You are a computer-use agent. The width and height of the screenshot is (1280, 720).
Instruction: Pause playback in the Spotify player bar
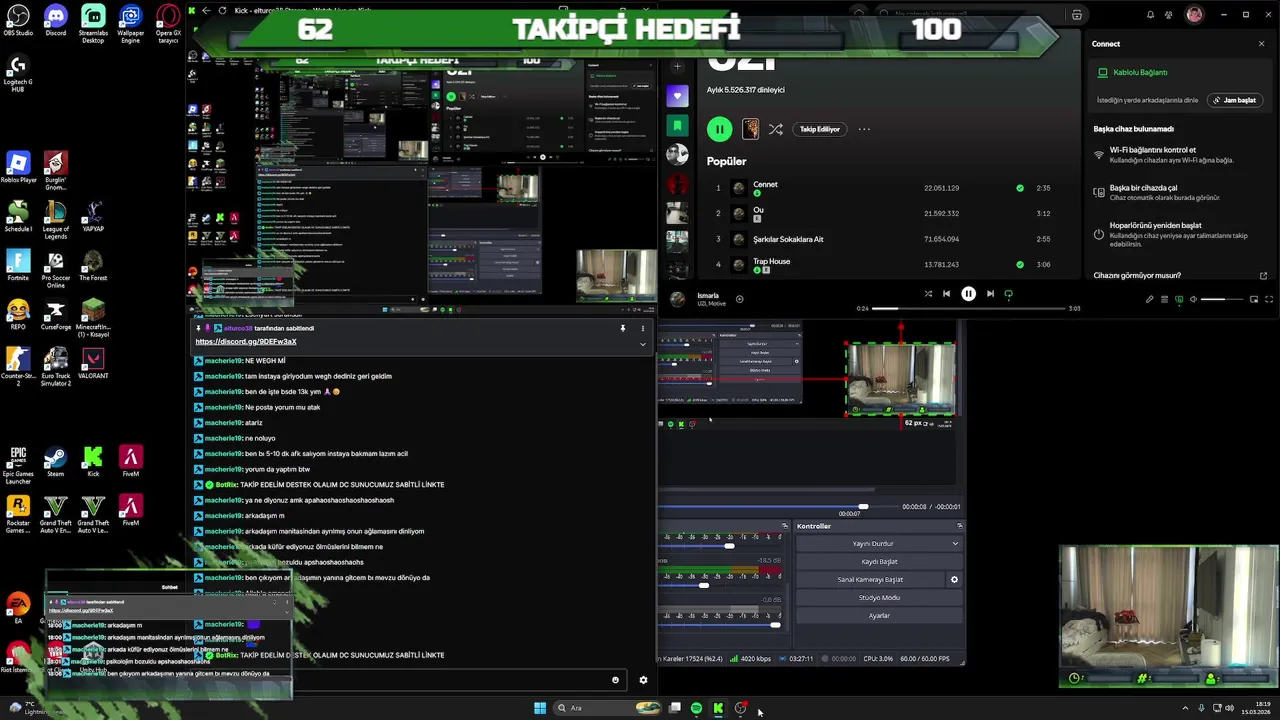(x=968, y=294)
